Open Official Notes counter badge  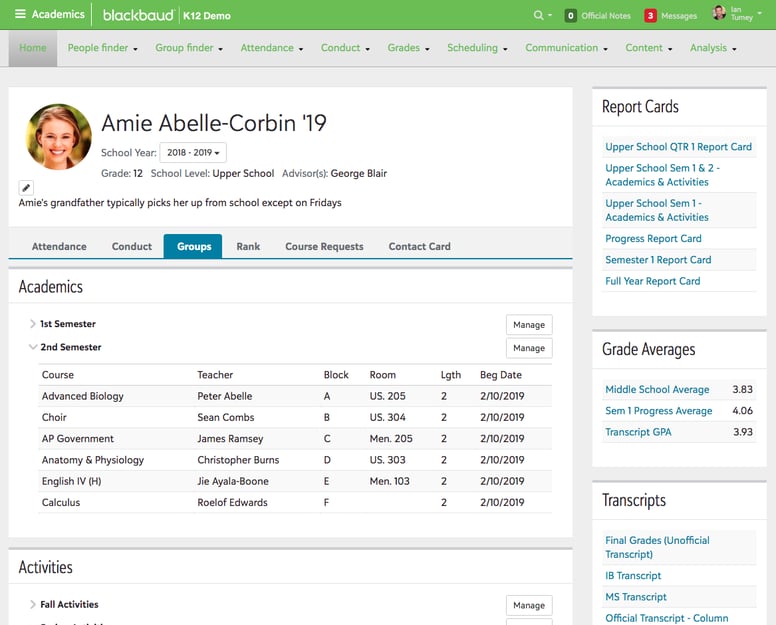point(570,16)
